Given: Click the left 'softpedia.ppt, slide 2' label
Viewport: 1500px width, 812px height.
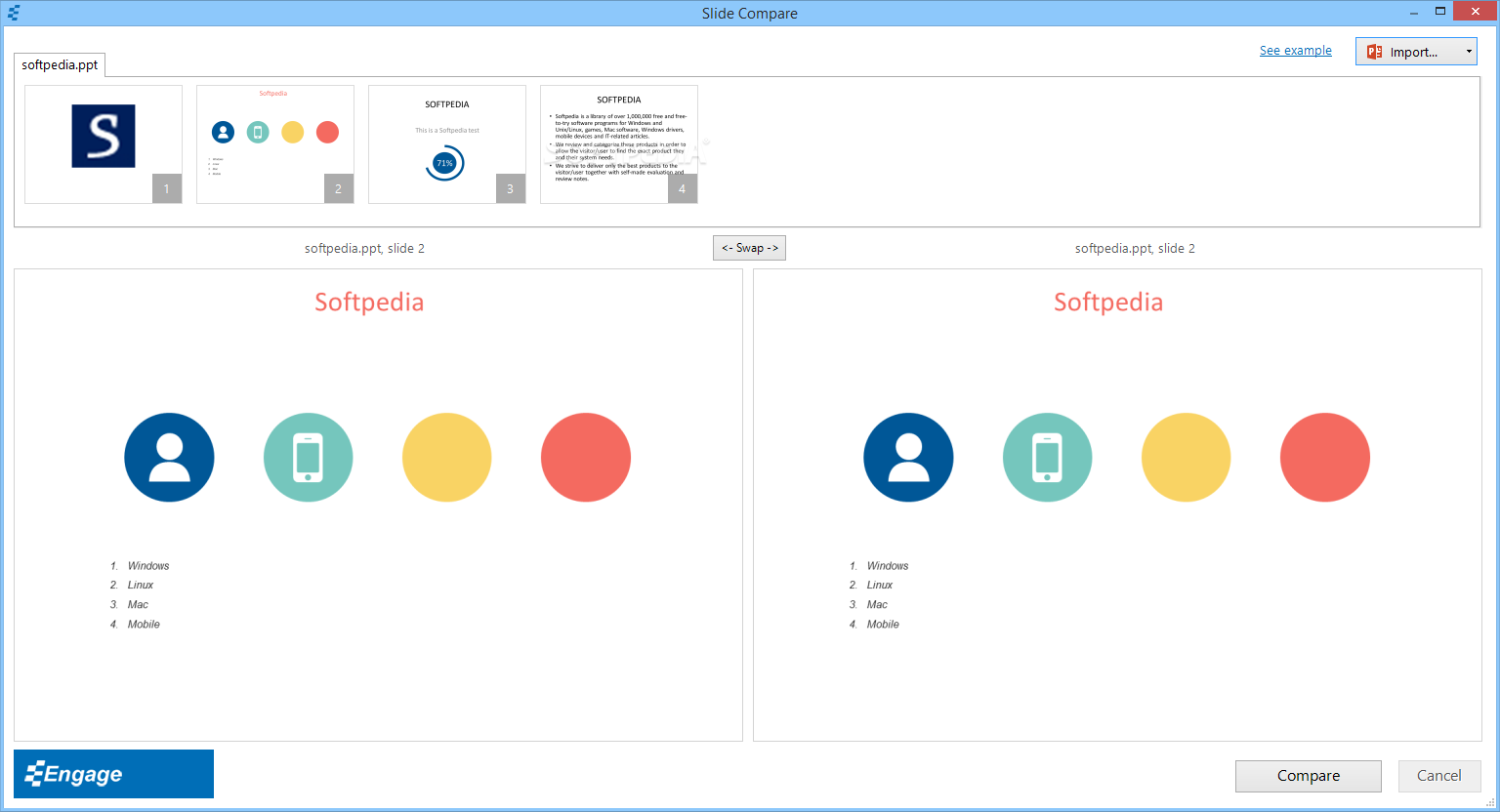Looking at the screenshot, I should (x=364, y=249).
